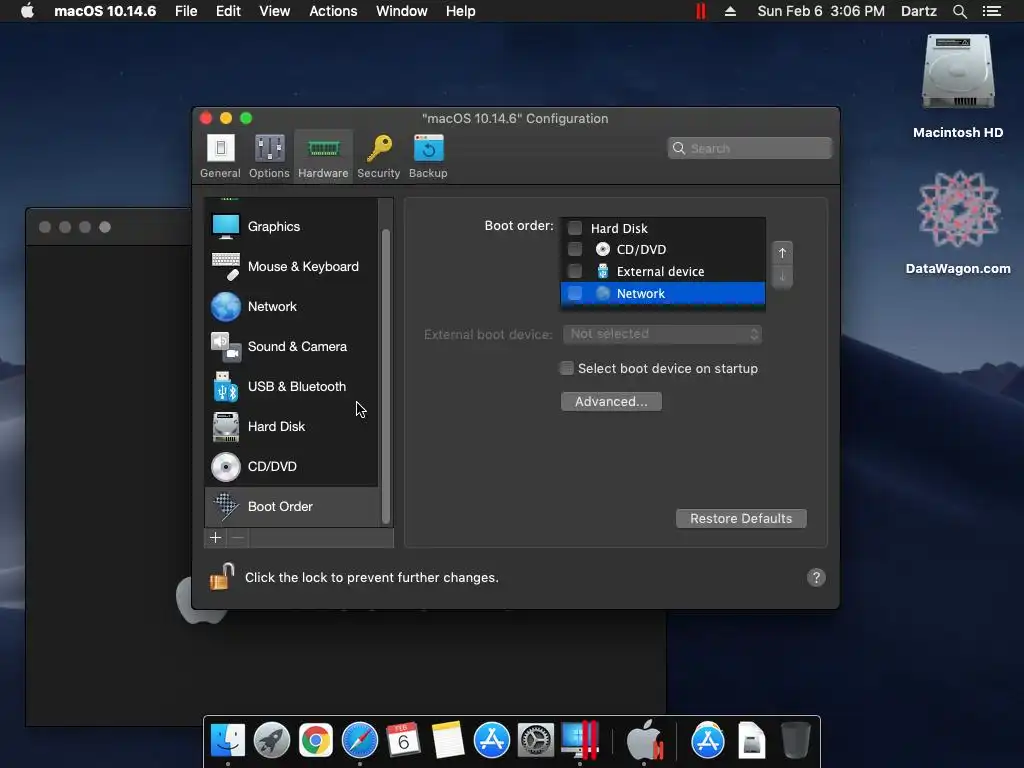Select Sound & Camera in sidebar
Screen dimensions: 1024x768
click(291, 346)
